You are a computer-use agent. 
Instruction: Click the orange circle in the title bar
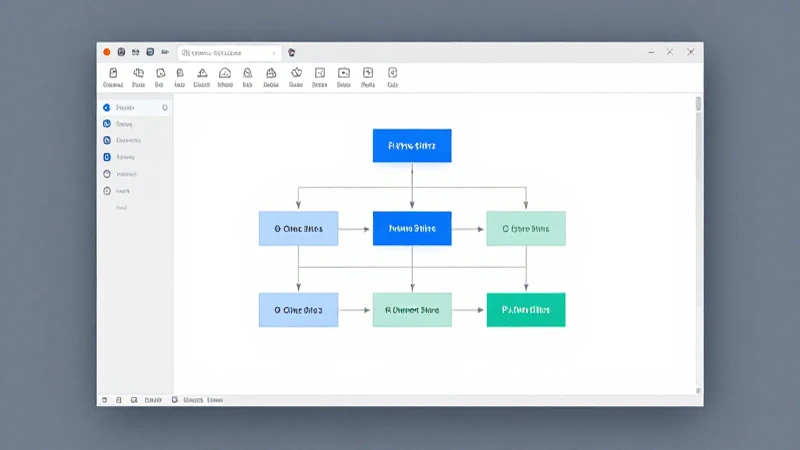point(107,52)
